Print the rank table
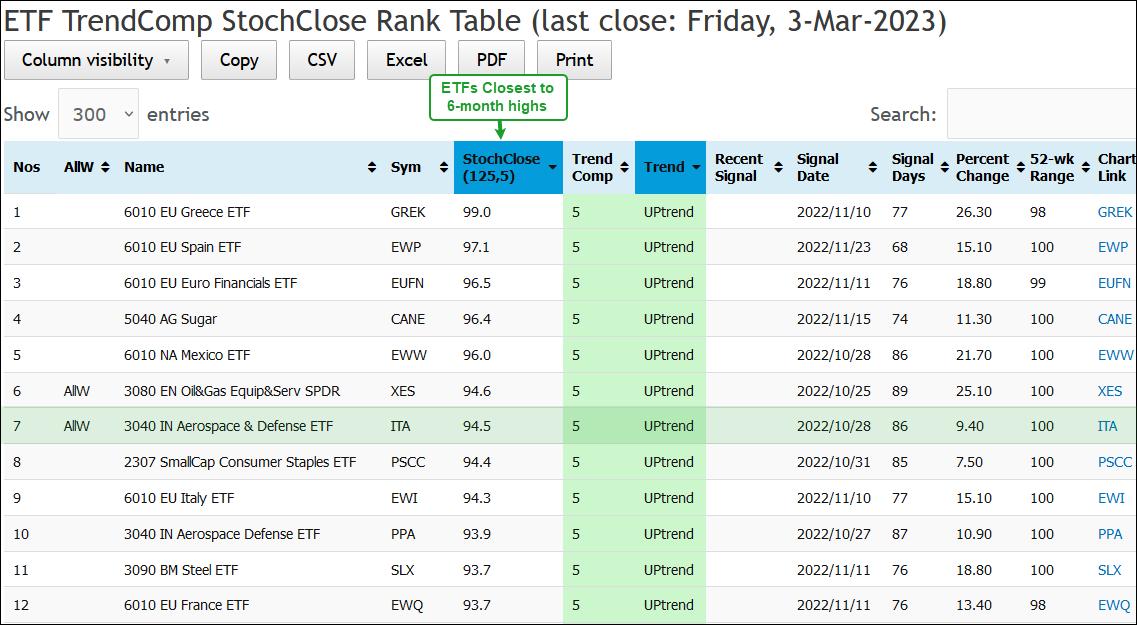This screenshot has width=1137, height=625. (x=574, y=60)
